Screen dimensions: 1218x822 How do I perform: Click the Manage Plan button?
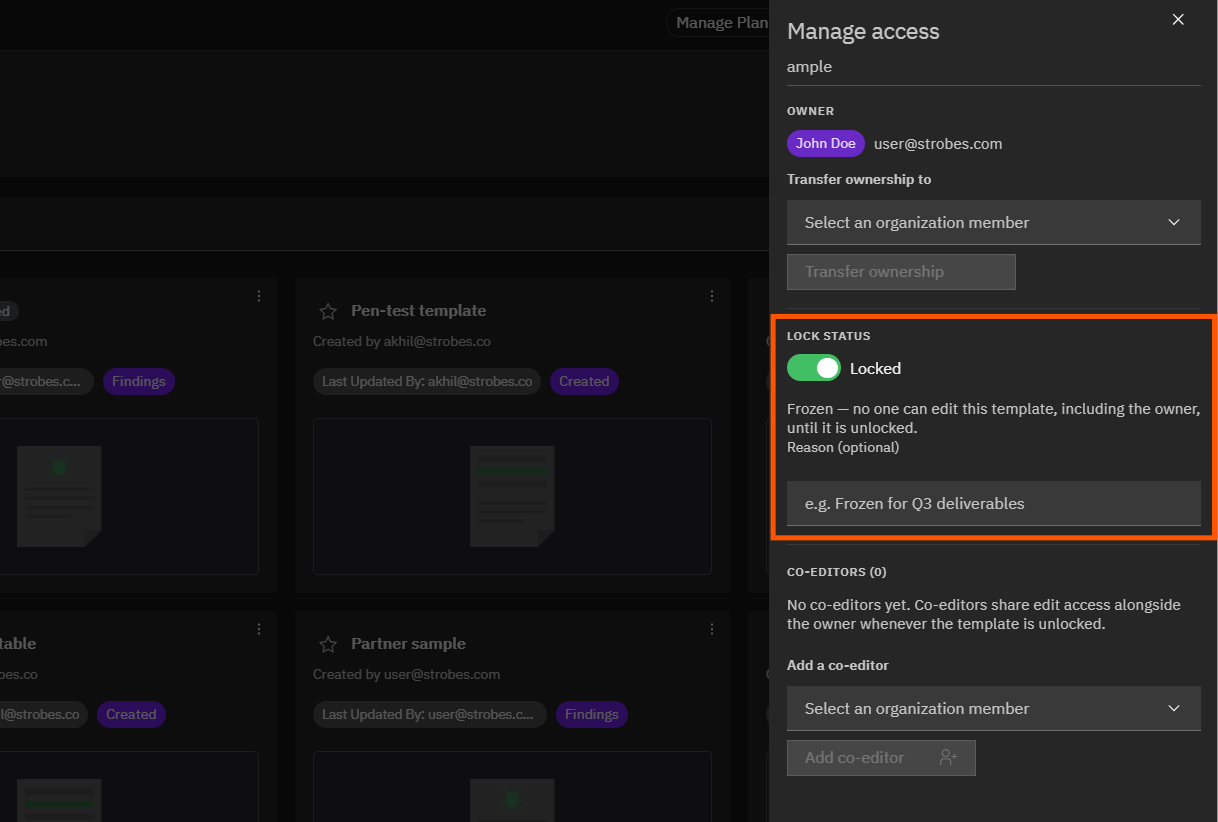pyautogui.click(x=720, y=22)
